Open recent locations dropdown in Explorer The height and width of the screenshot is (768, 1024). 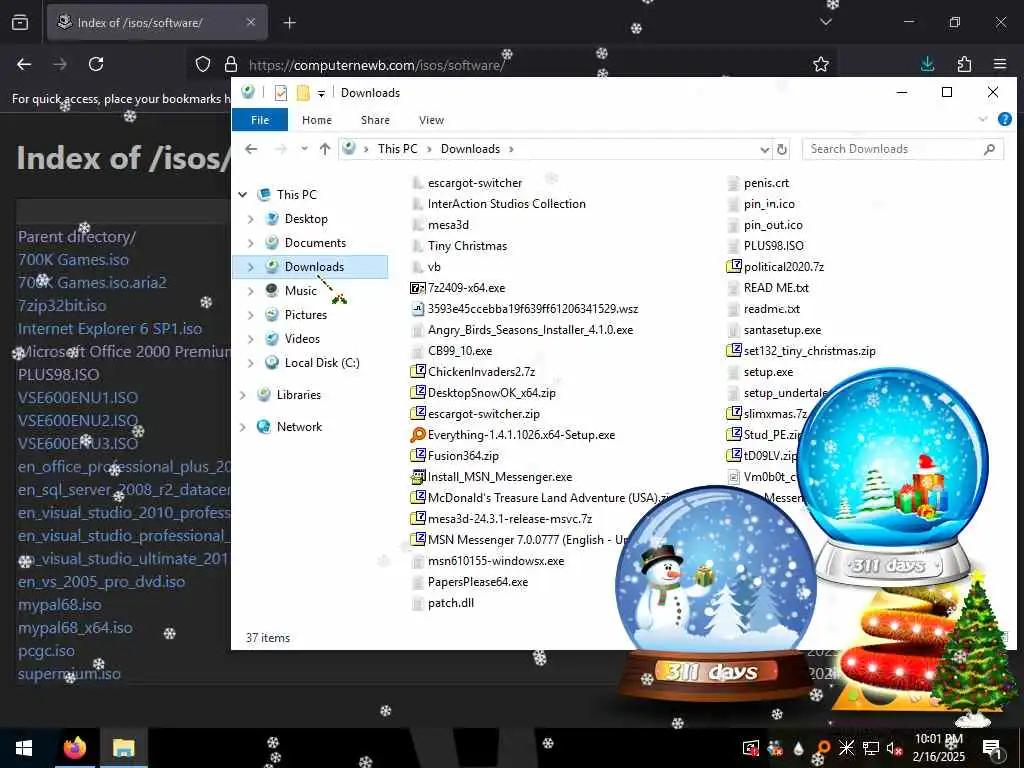tap(304, 149)
